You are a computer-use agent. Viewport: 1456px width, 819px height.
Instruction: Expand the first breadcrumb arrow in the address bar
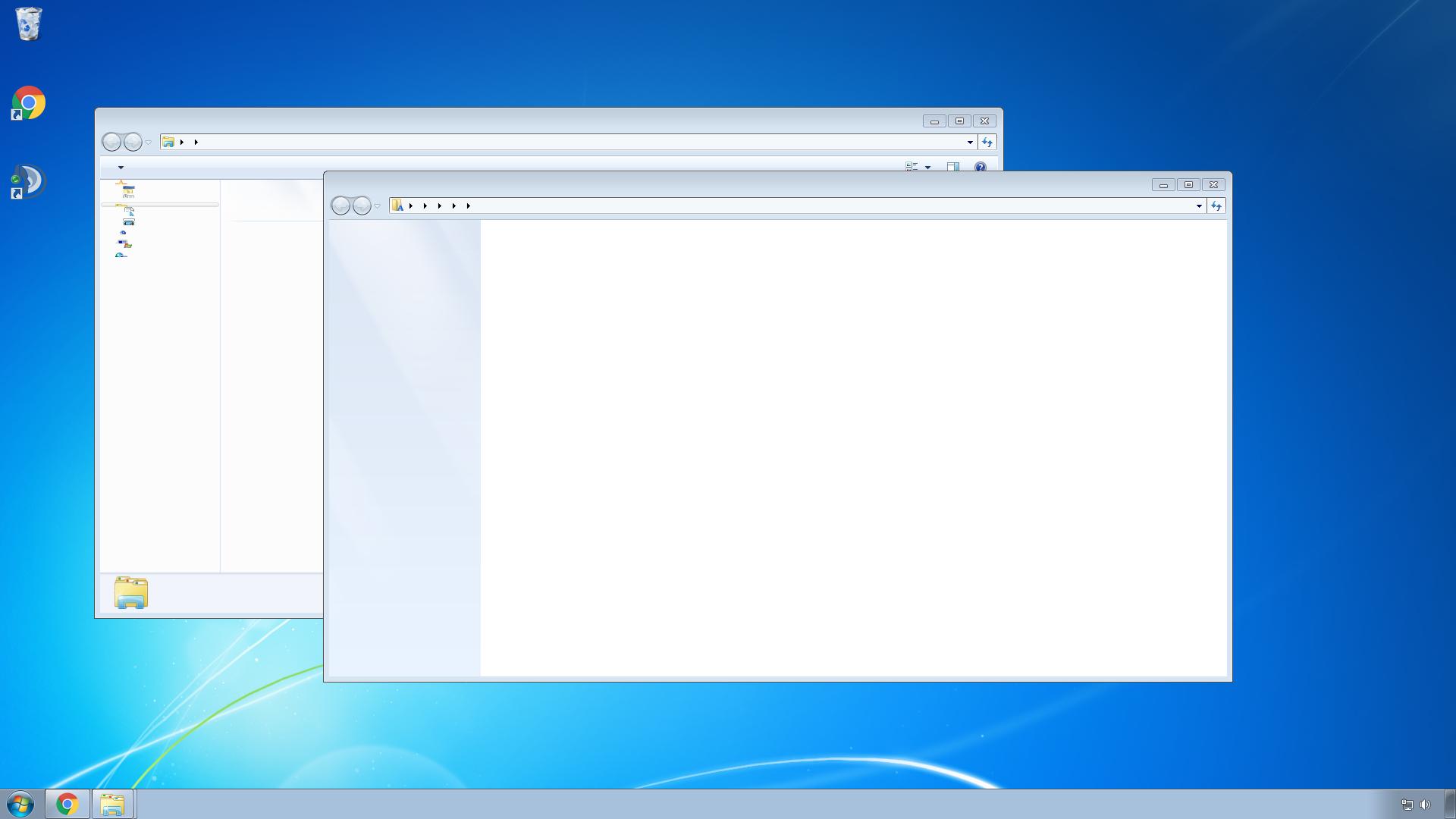[x=411, y=206]
